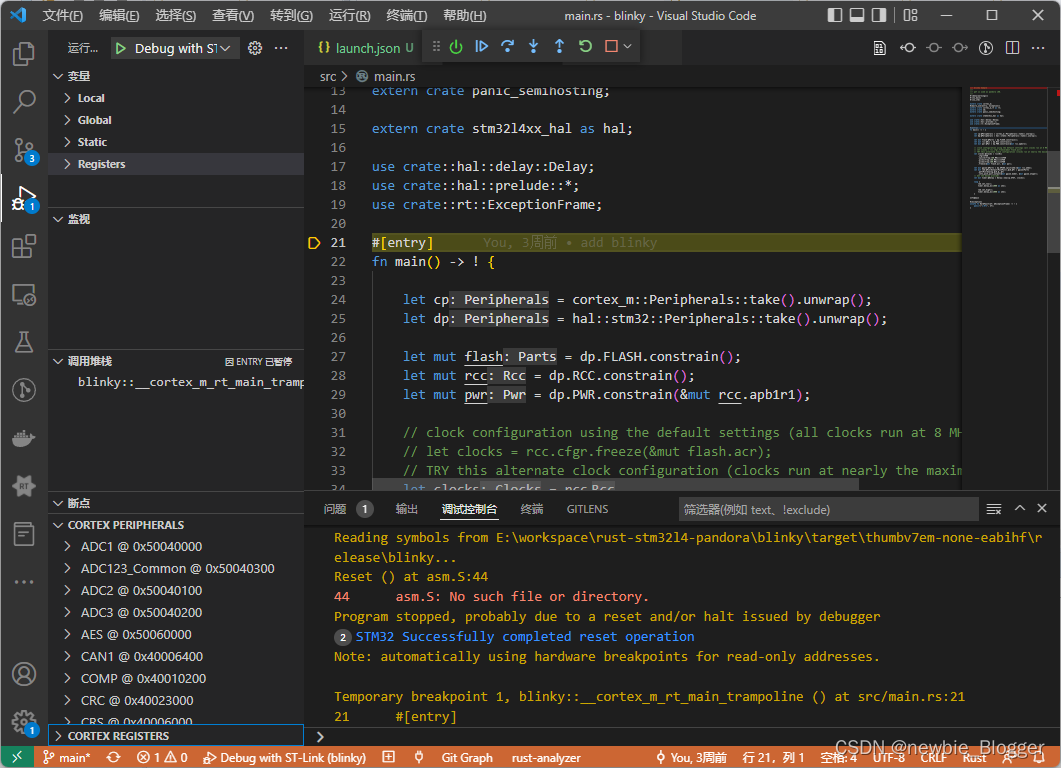The height and width of the screenshot is (768, 1061).
Task: Click errors and warnings count in status bar
Action: click(162, 758)
